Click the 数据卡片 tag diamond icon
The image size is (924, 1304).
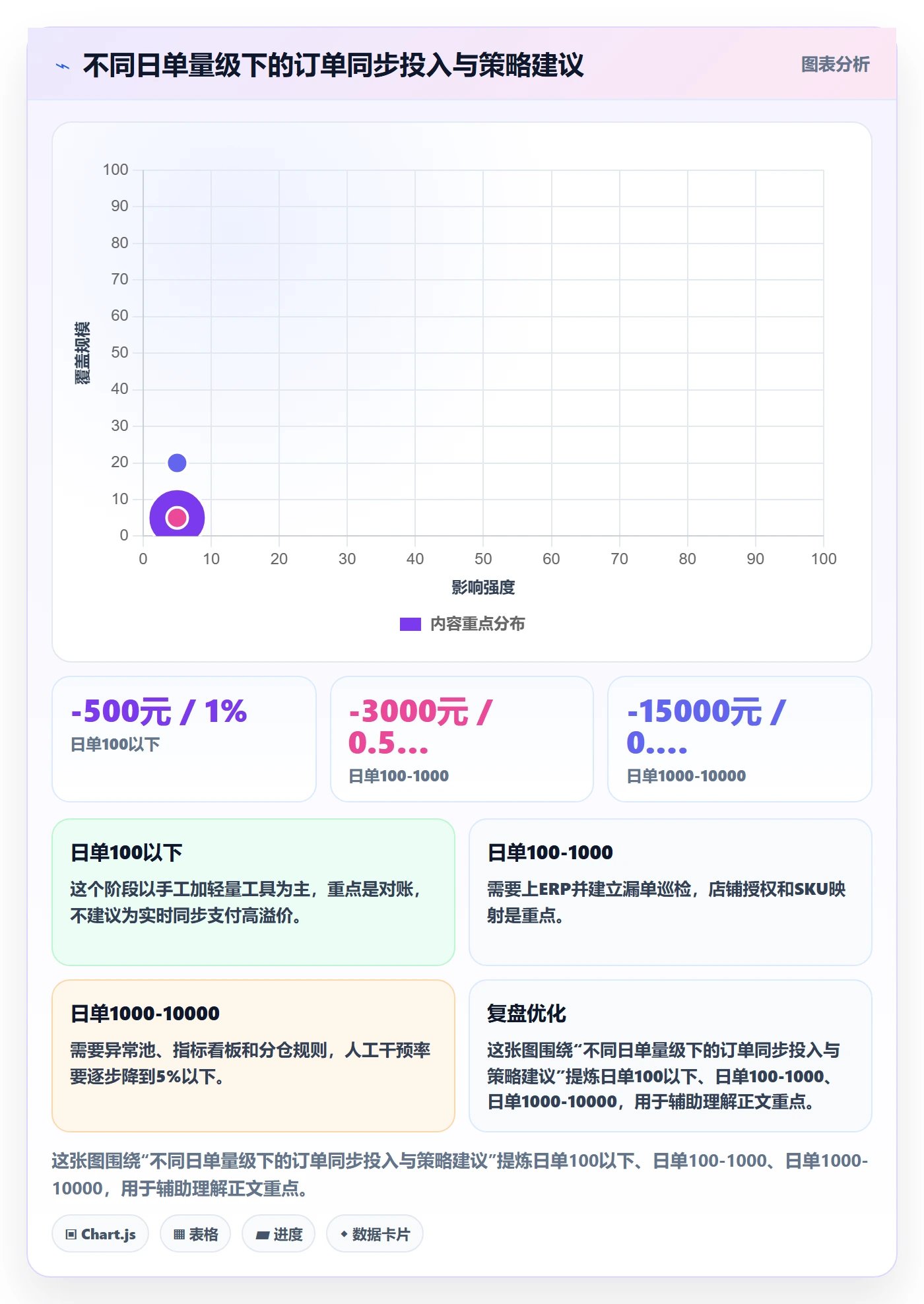(x=344, y=1233)
